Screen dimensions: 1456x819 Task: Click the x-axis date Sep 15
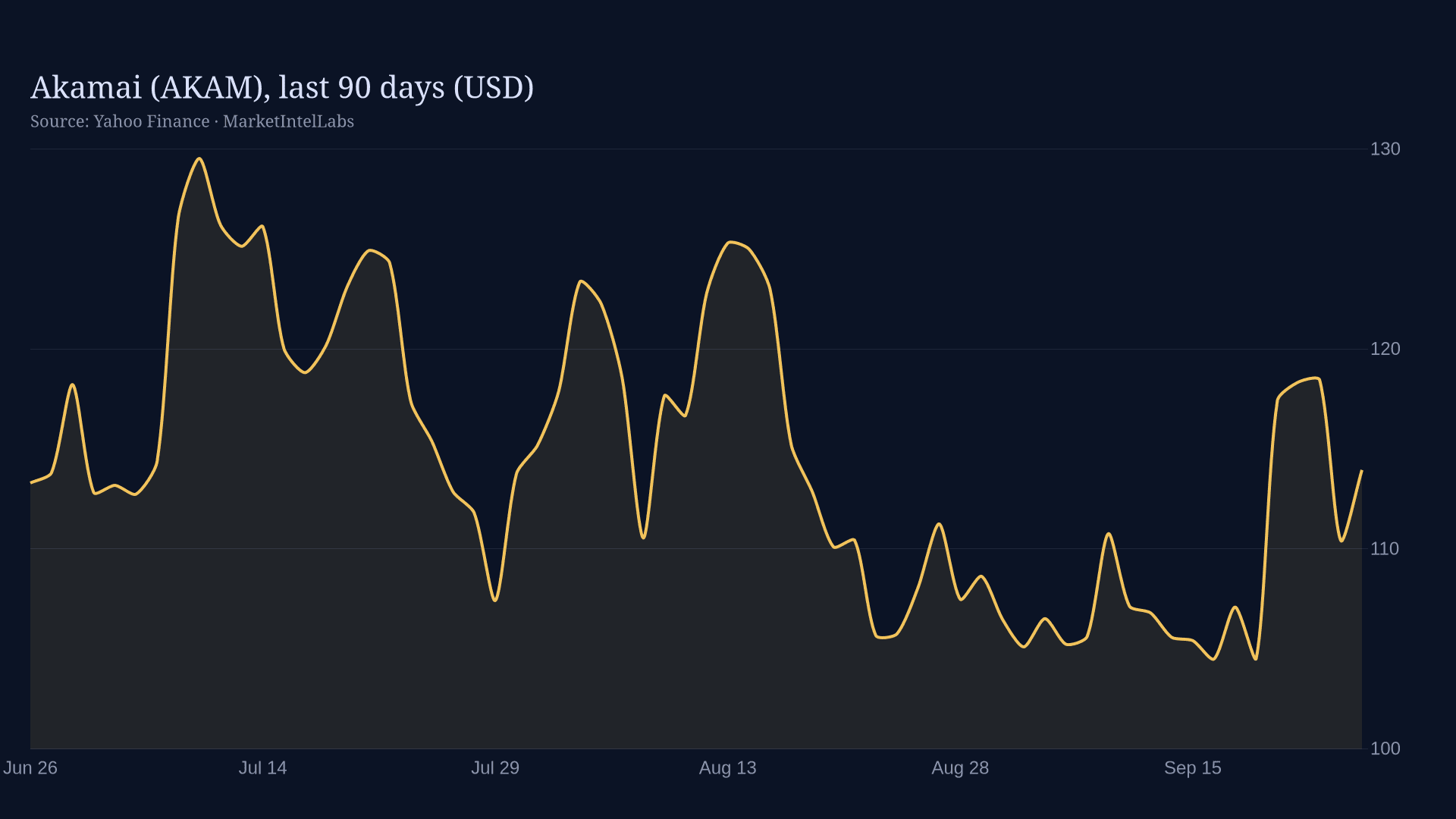1193,768
